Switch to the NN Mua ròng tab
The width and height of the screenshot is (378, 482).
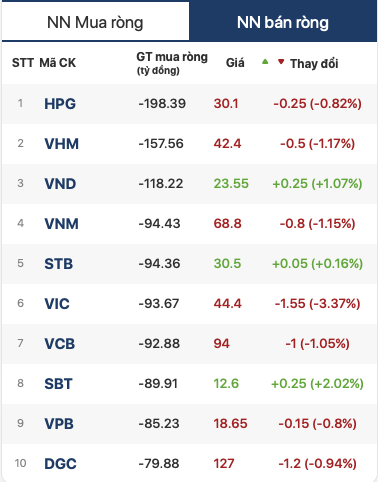[x=95, y=21]
